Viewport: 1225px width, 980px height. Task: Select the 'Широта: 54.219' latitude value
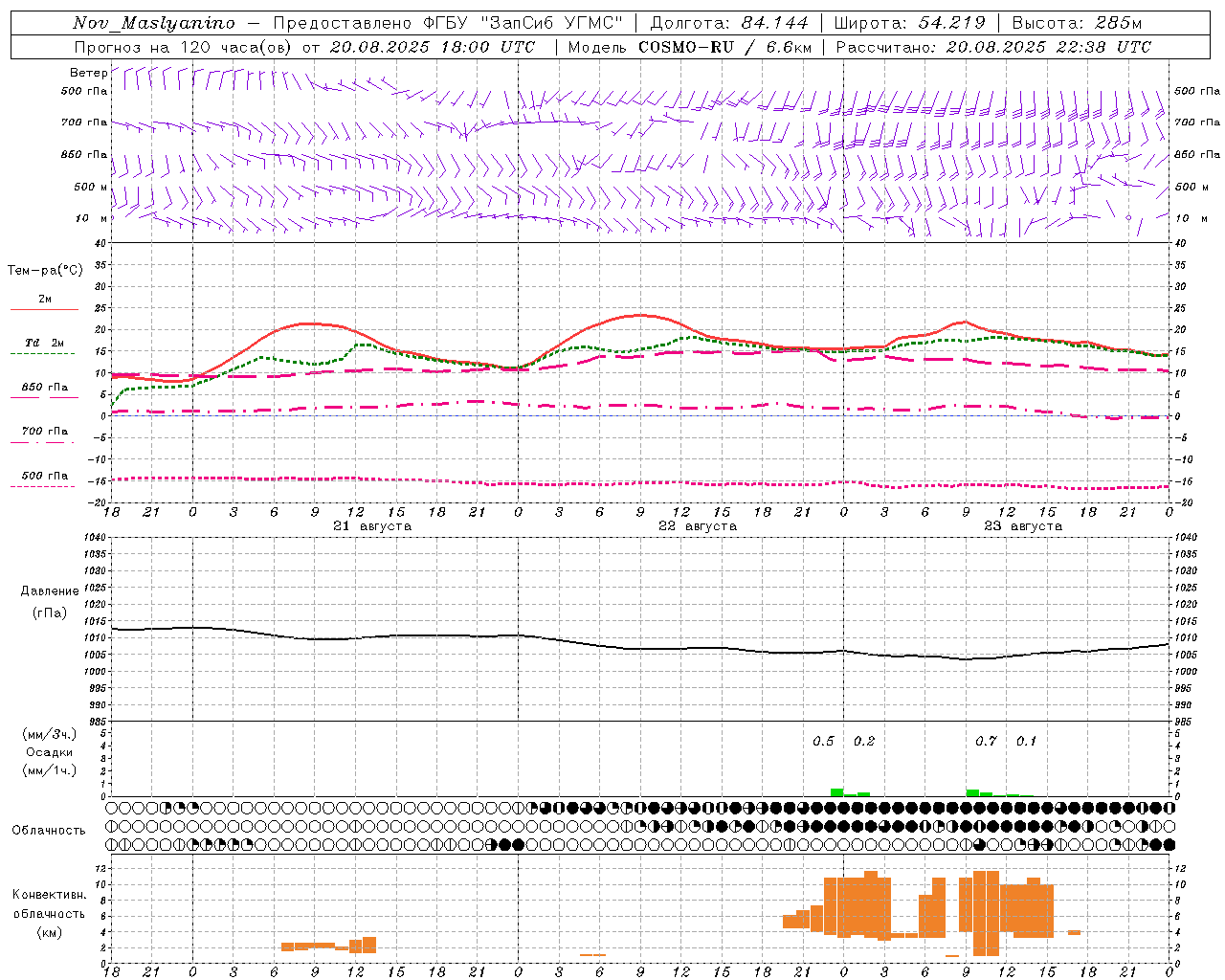click(x=909, y=23)
